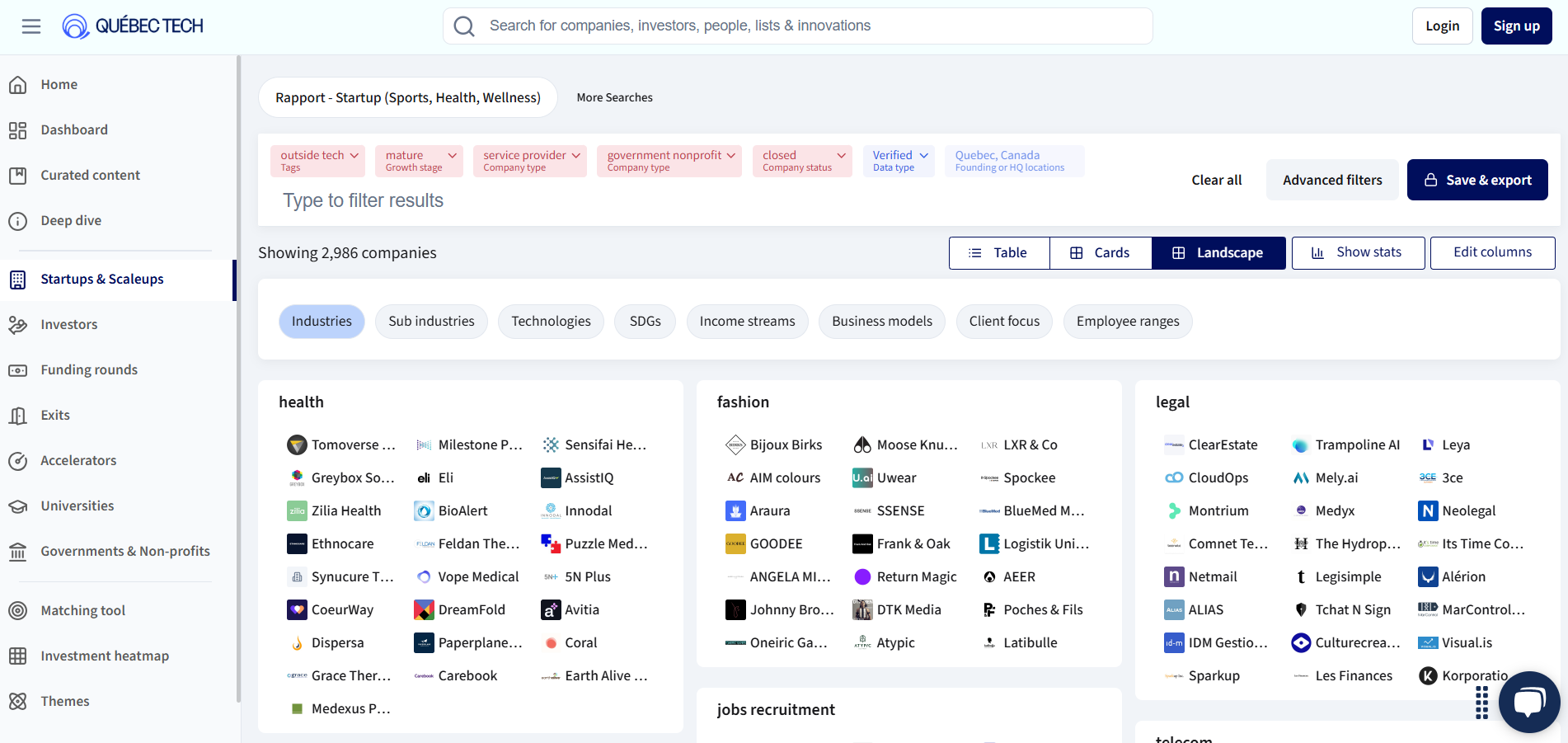Click the Exits sidebar icon

click(18, 415)
